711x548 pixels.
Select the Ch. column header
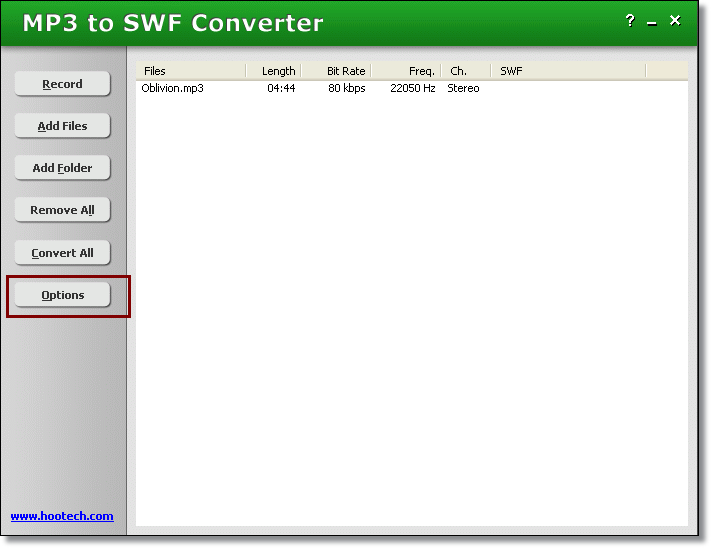point(465,71)
